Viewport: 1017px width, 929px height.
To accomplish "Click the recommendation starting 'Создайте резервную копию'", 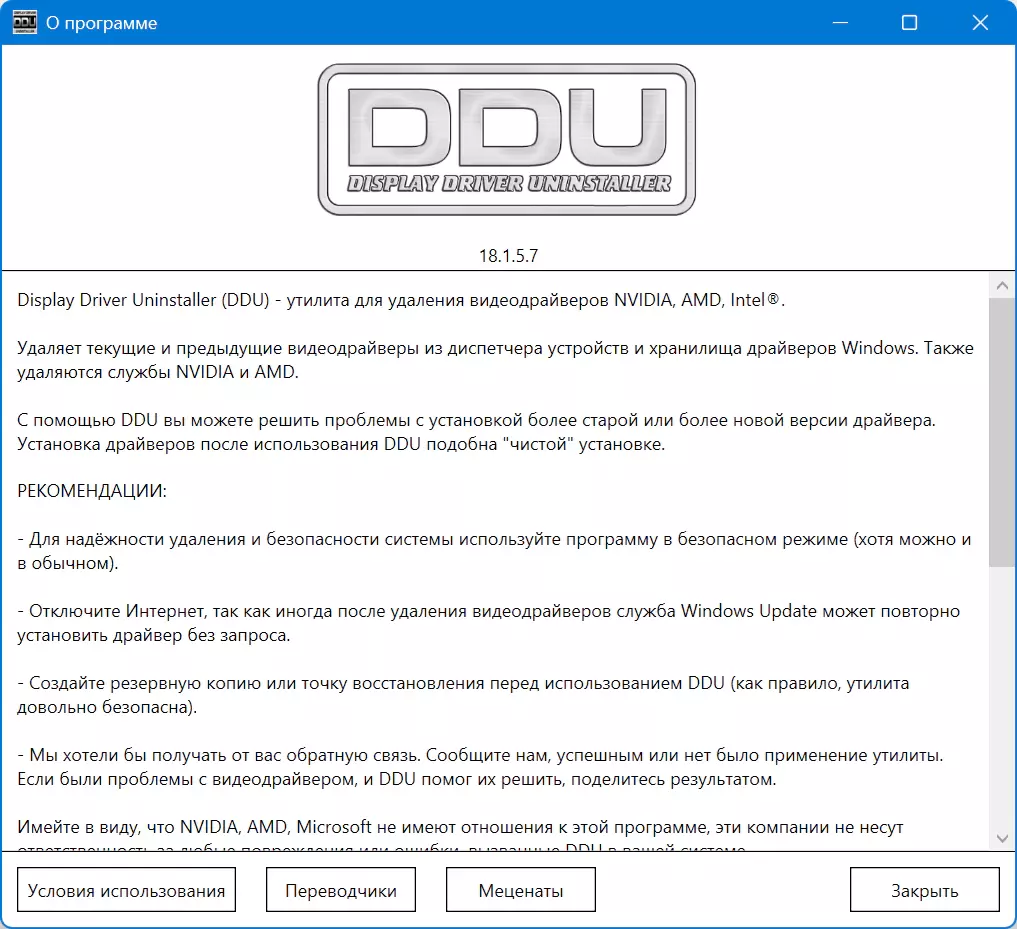I will (x=463, y=695).
